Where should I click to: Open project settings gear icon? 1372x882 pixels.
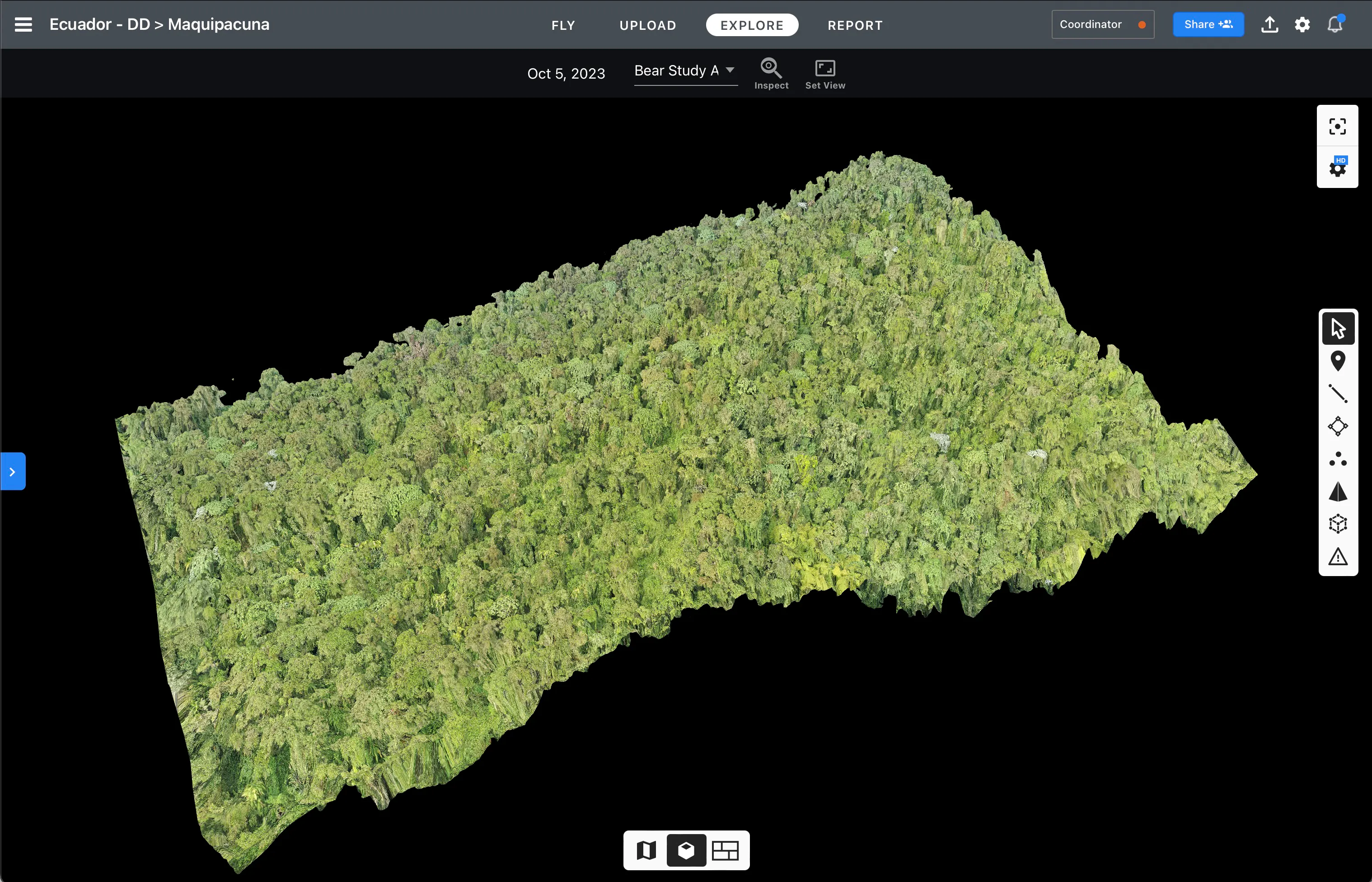click(x=1302, y=25)
